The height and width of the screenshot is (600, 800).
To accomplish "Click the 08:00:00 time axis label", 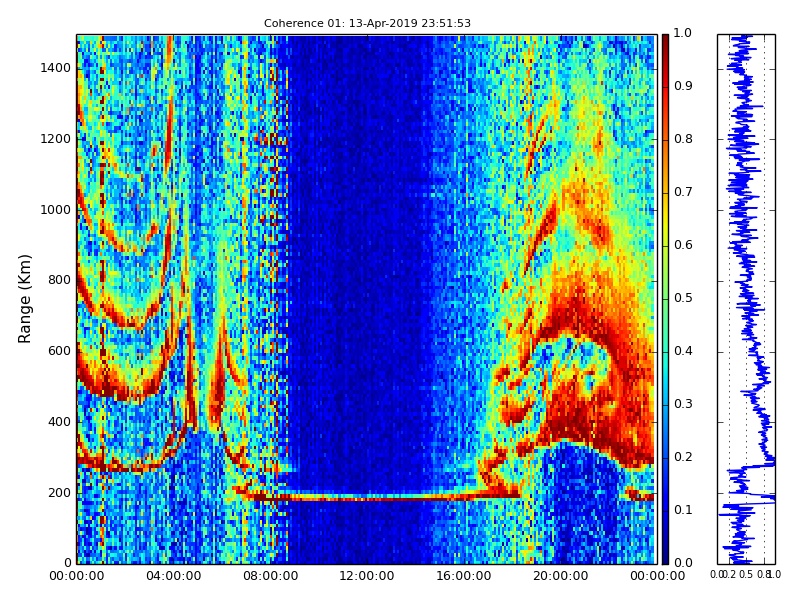I will pos(270,576).
